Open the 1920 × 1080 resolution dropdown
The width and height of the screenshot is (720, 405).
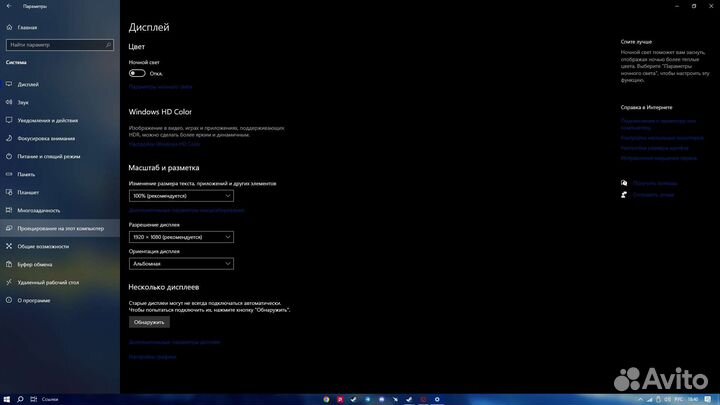(x=181, y=237)
